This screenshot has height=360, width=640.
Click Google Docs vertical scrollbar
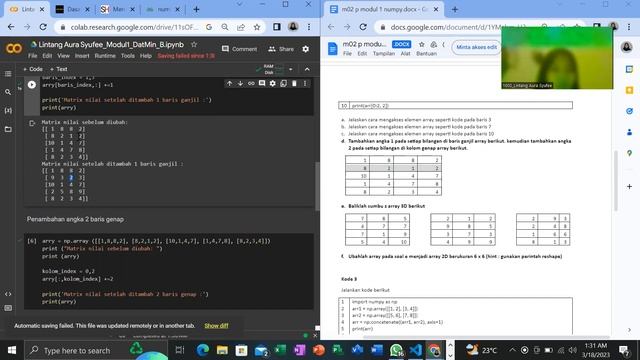[616, 180]
